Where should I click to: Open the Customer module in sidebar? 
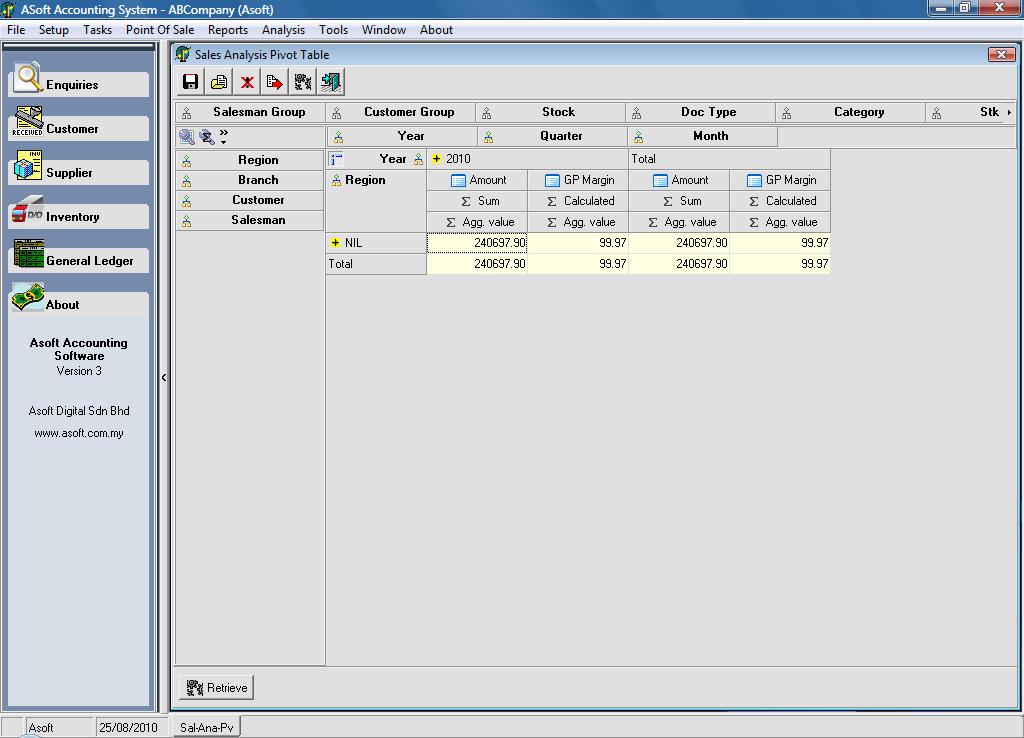click(x=79, y=128)
